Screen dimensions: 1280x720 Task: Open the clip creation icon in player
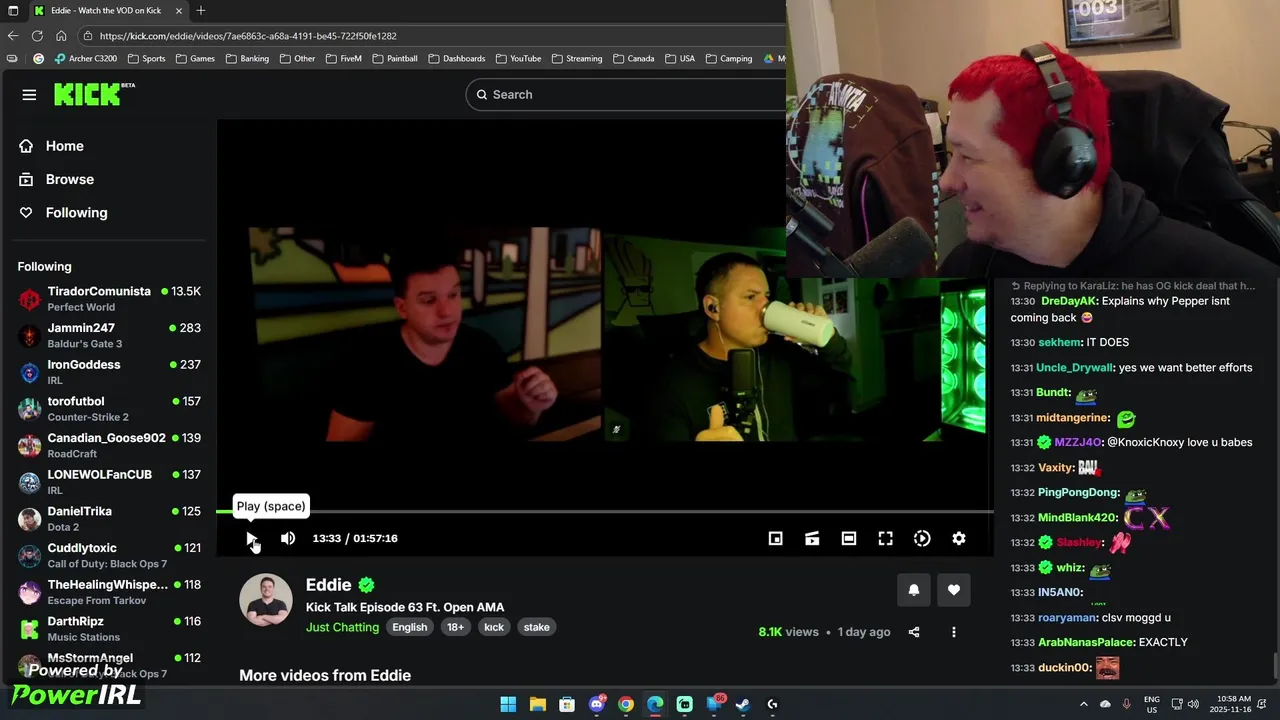click(812, 538)
